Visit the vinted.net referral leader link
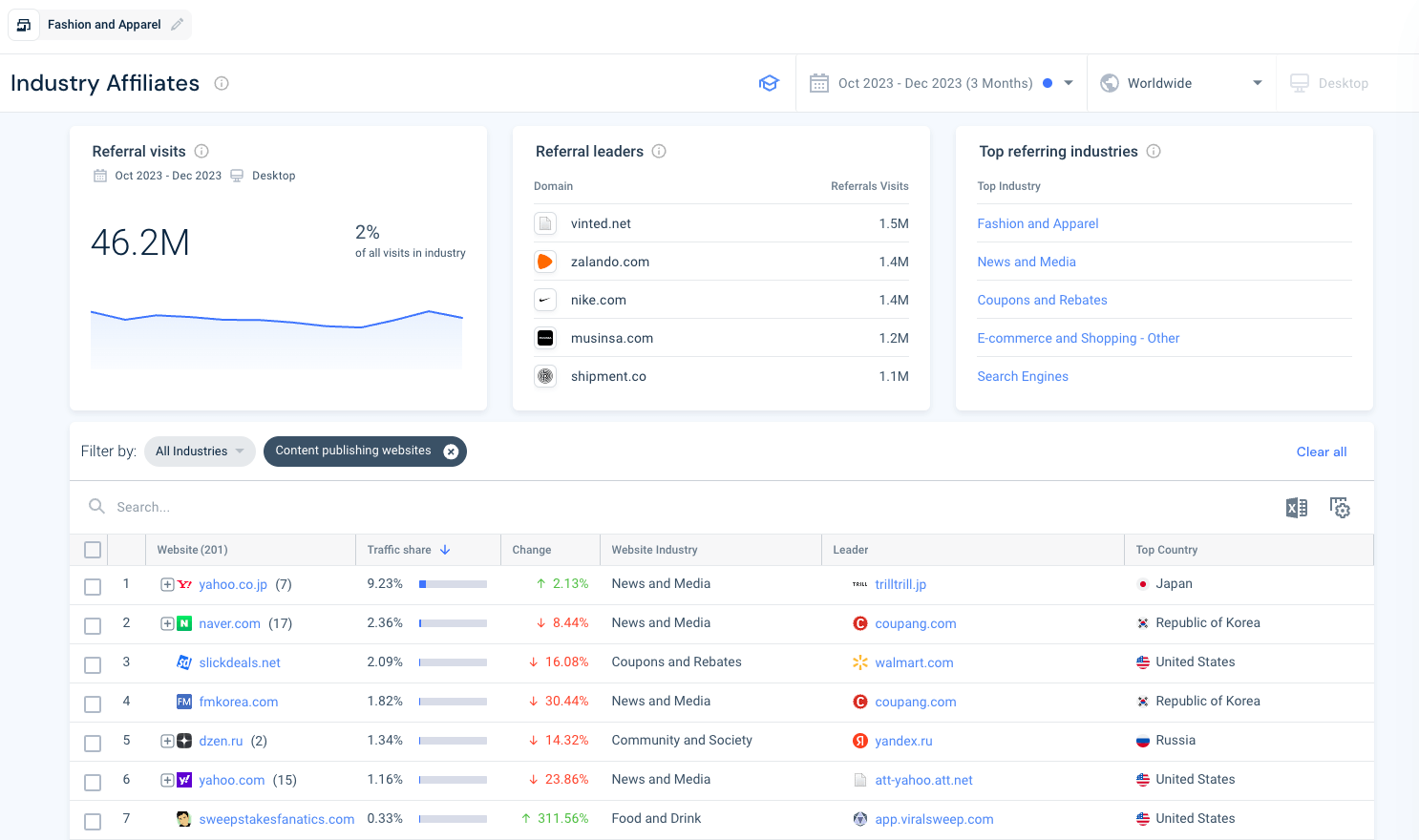This screenshot has width=1419, height=840. pyautogui.click(x=601, y=223)
